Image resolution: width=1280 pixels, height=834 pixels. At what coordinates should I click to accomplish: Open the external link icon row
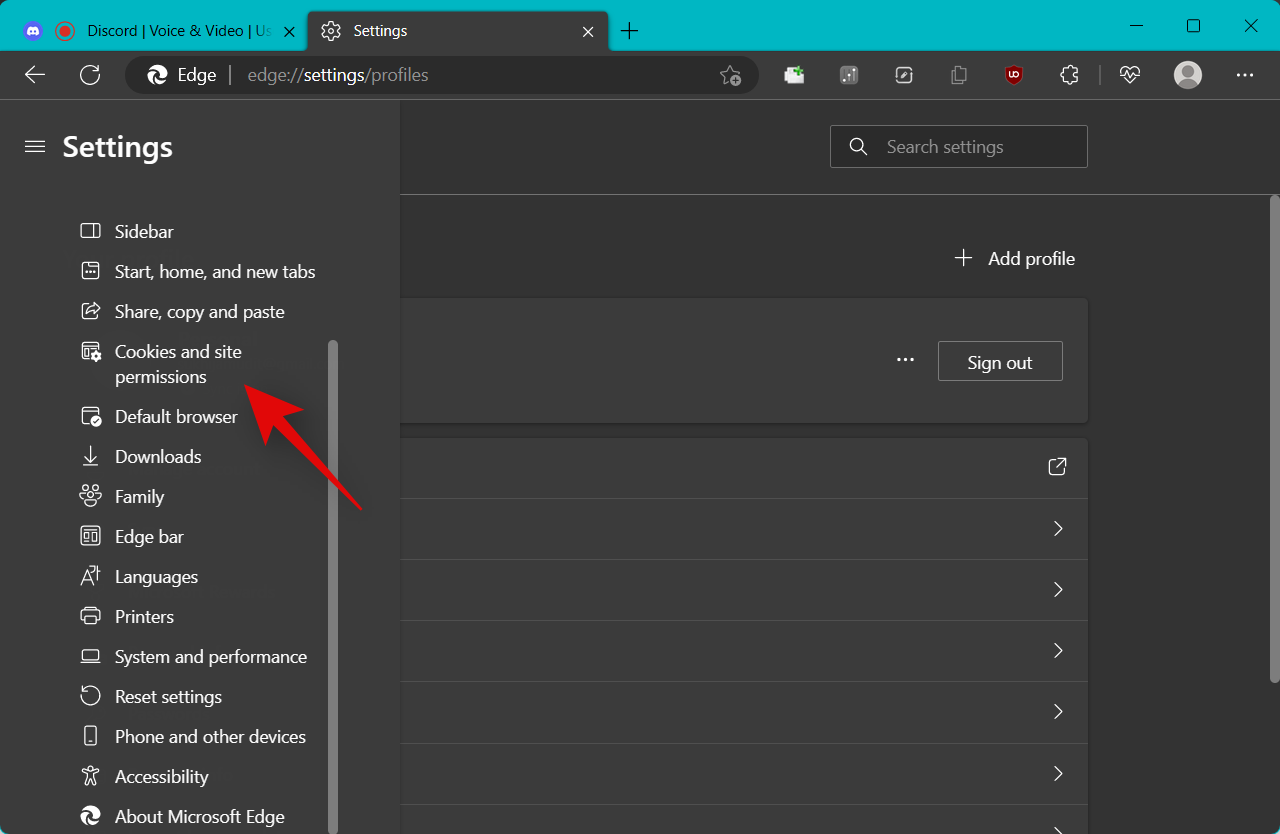(1057, 467)
